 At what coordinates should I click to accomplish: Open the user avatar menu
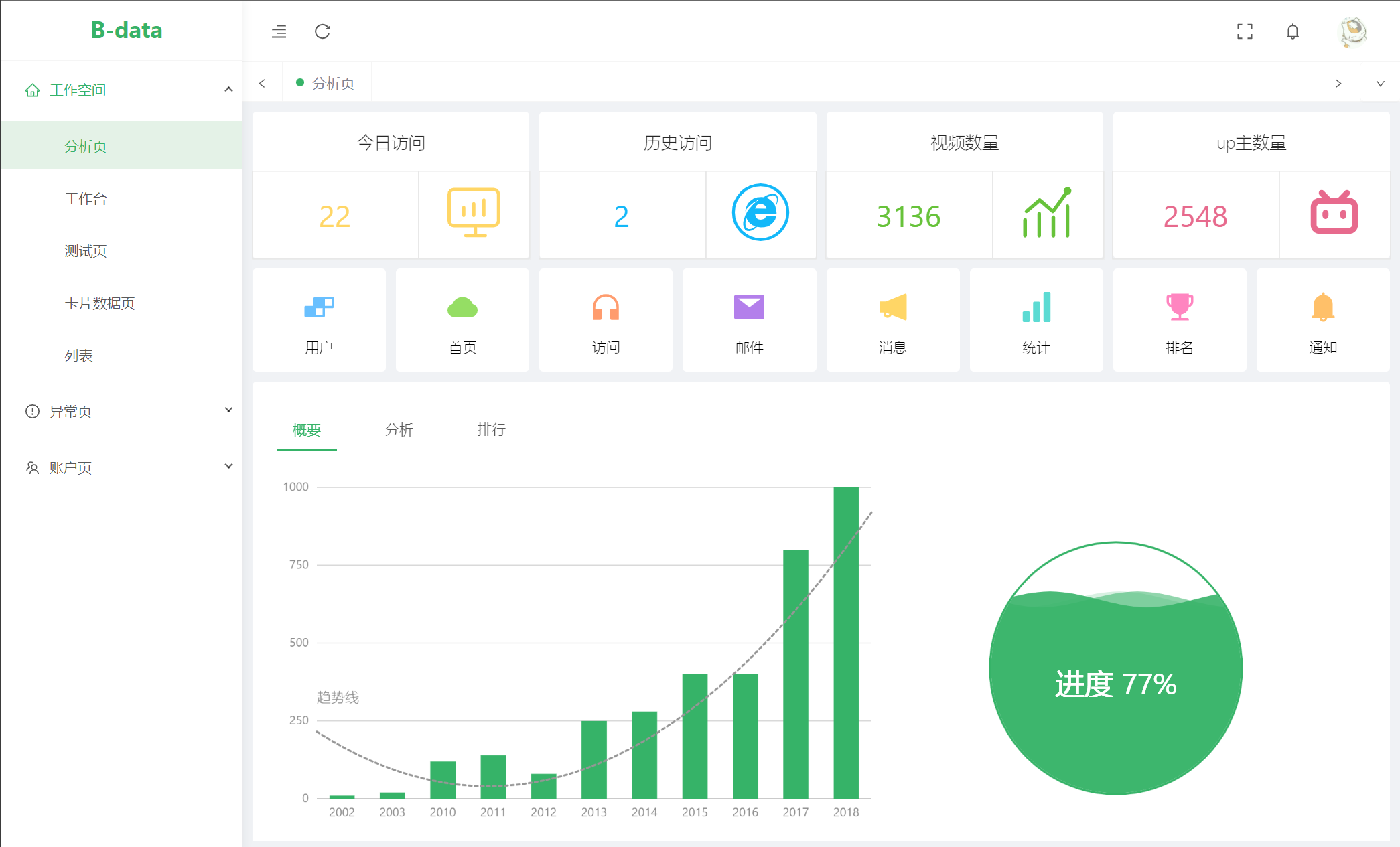click(x=1353, y=31)
